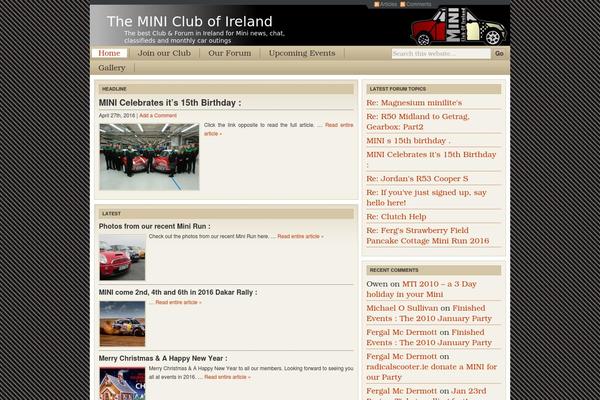Focus the Search this website field

[x=441, y=54]
